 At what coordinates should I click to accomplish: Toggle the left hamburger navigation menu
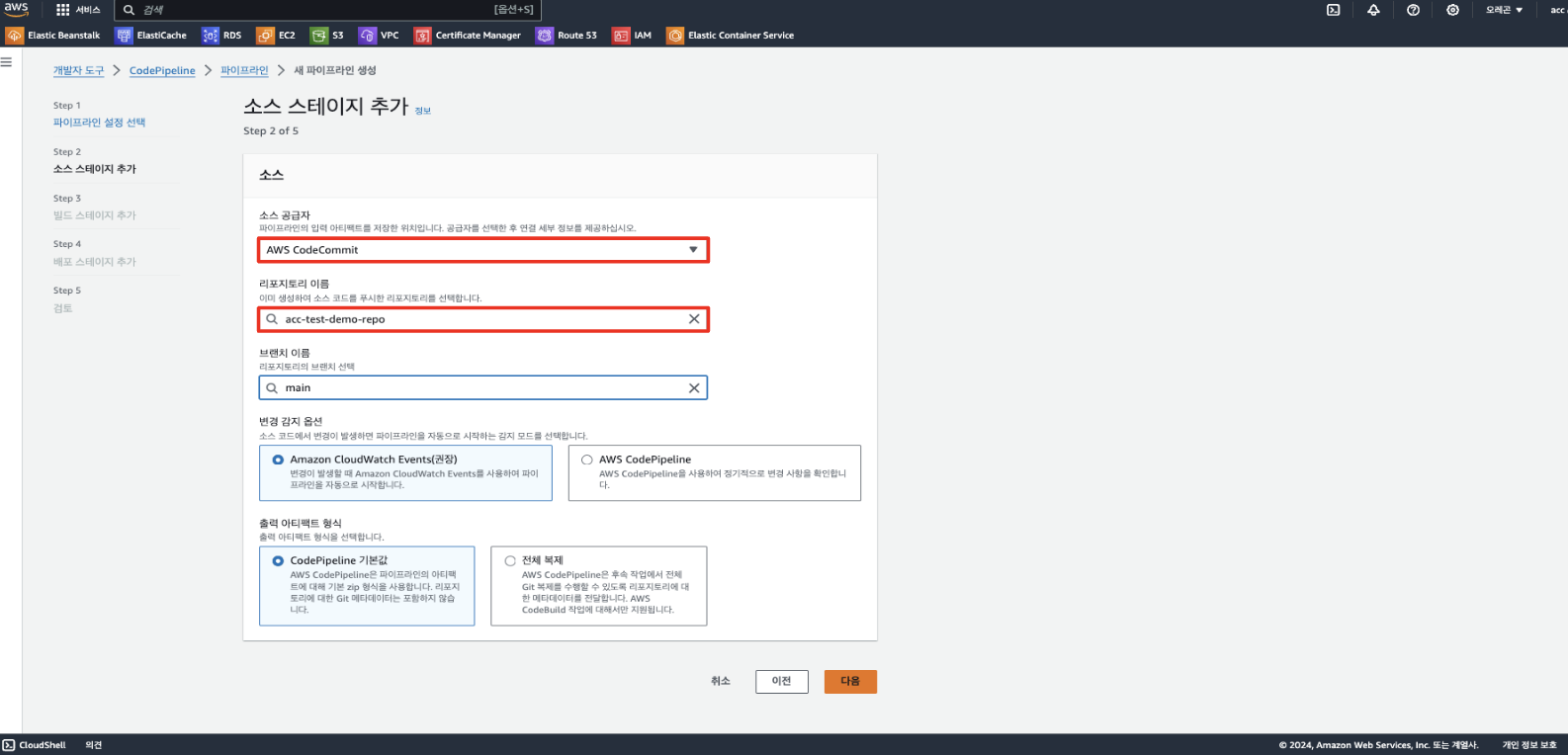6,61
